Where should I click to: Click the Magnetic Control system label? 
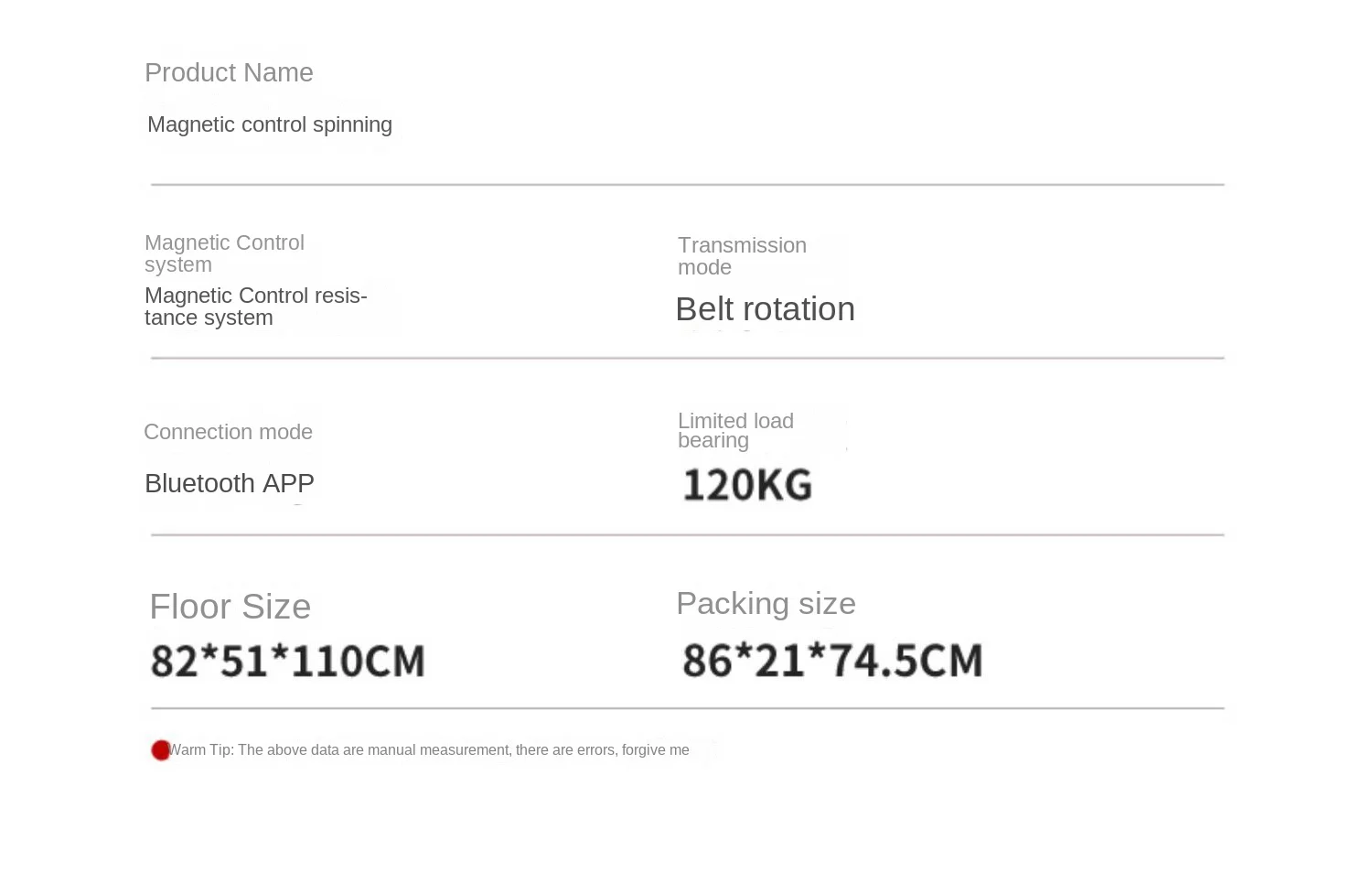(x=224, y=253)
